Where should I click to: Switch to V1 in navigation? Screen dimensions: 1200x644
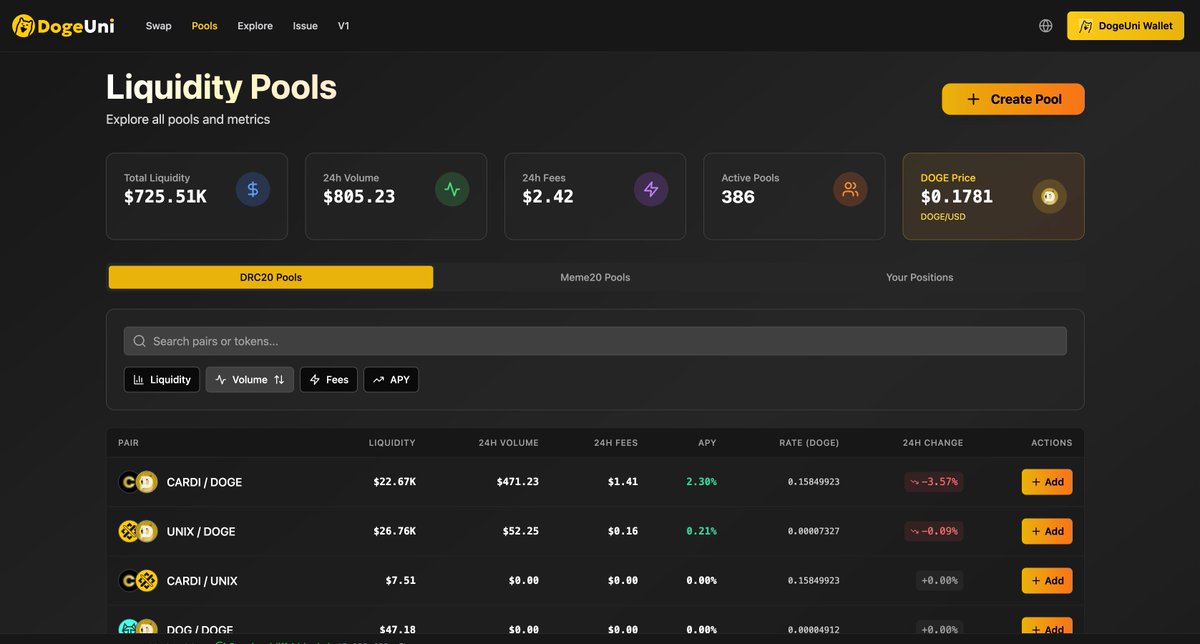pyautogui.click(x=344, y=26)
